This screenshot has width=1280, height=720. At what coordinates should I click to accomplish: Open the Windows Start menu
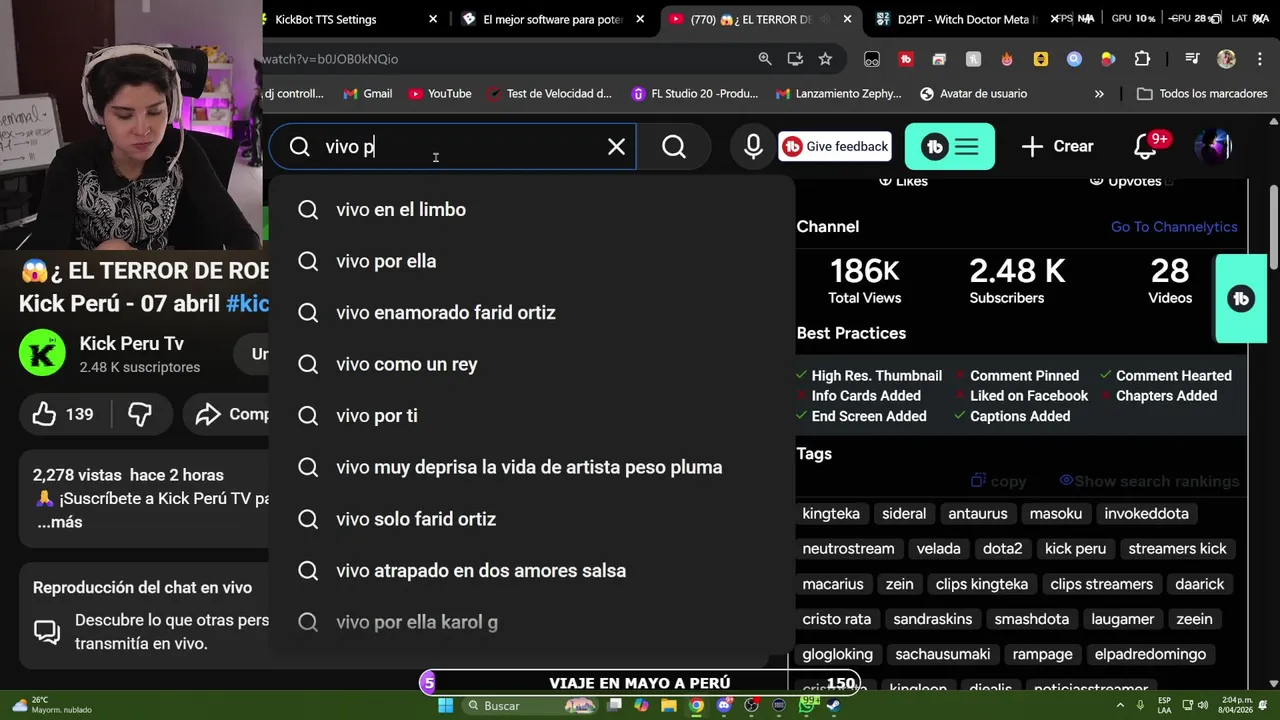click(446, 706)
